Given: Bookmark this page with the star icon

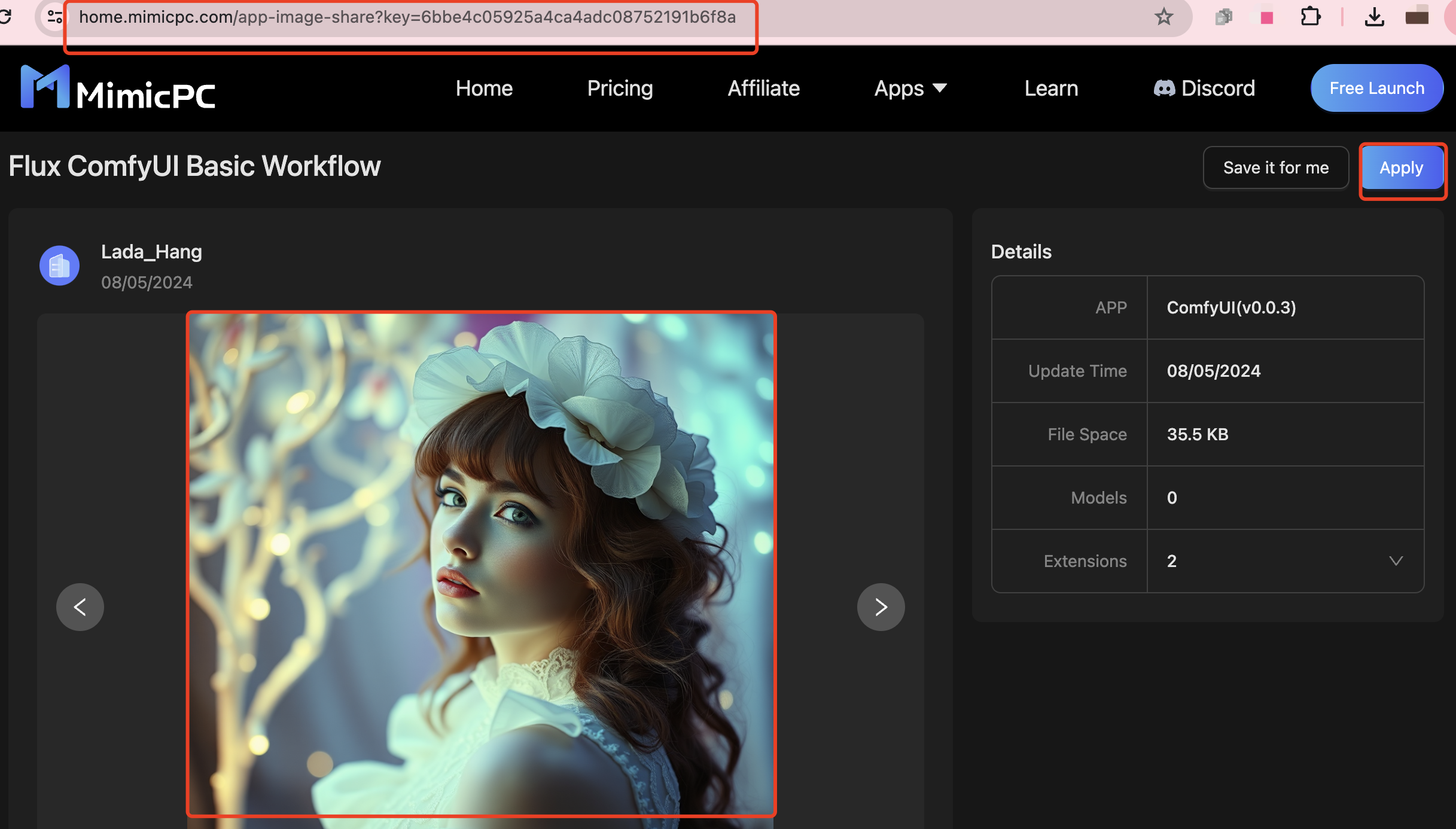Looking at the screenshot, I should click(x=1163, y=17).
